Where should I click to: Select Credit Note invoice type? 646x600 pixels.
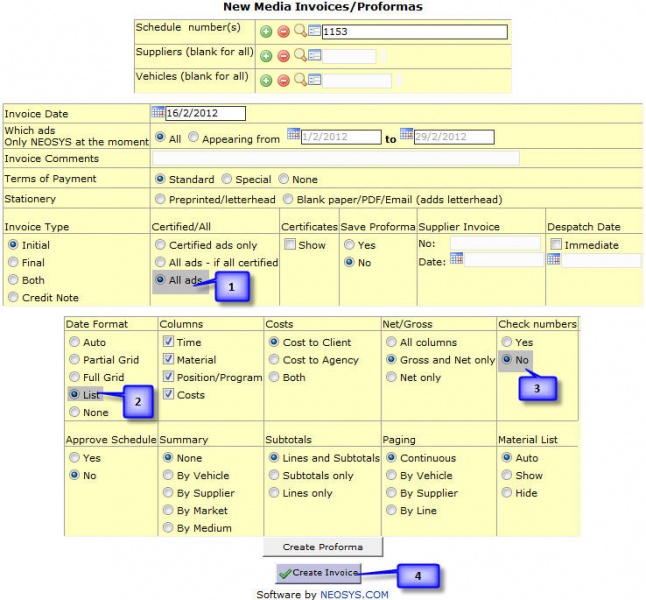[x=13, y=297]
